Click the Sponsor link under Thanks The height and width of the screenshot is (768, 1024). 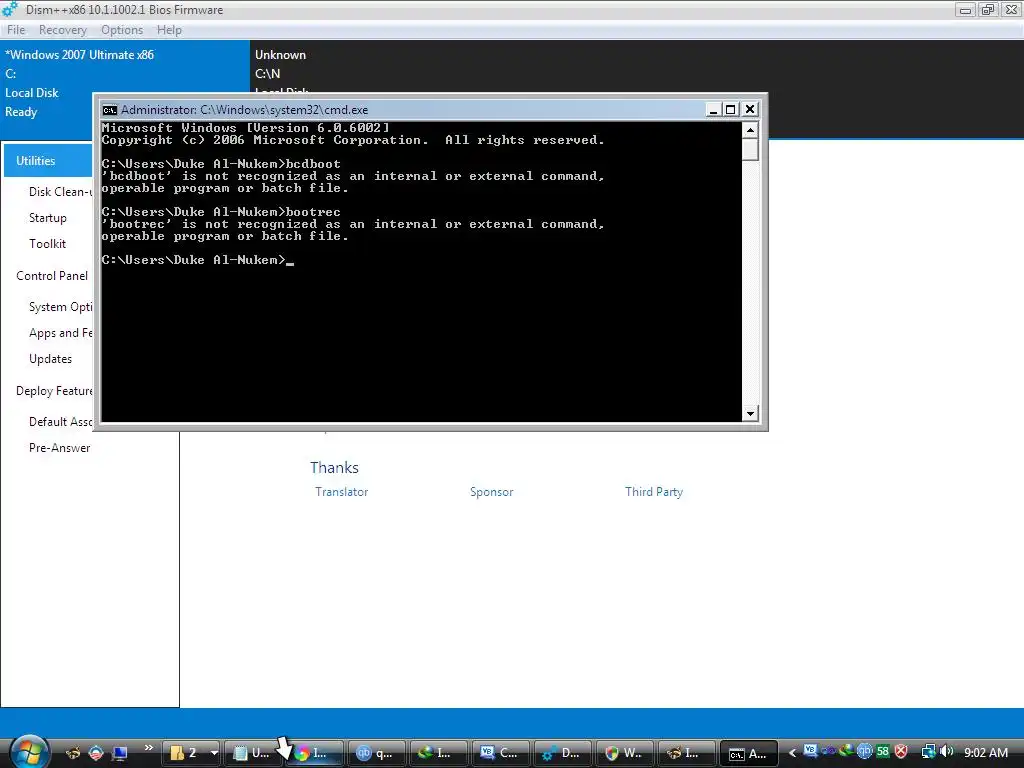click(x=492, y=492)
